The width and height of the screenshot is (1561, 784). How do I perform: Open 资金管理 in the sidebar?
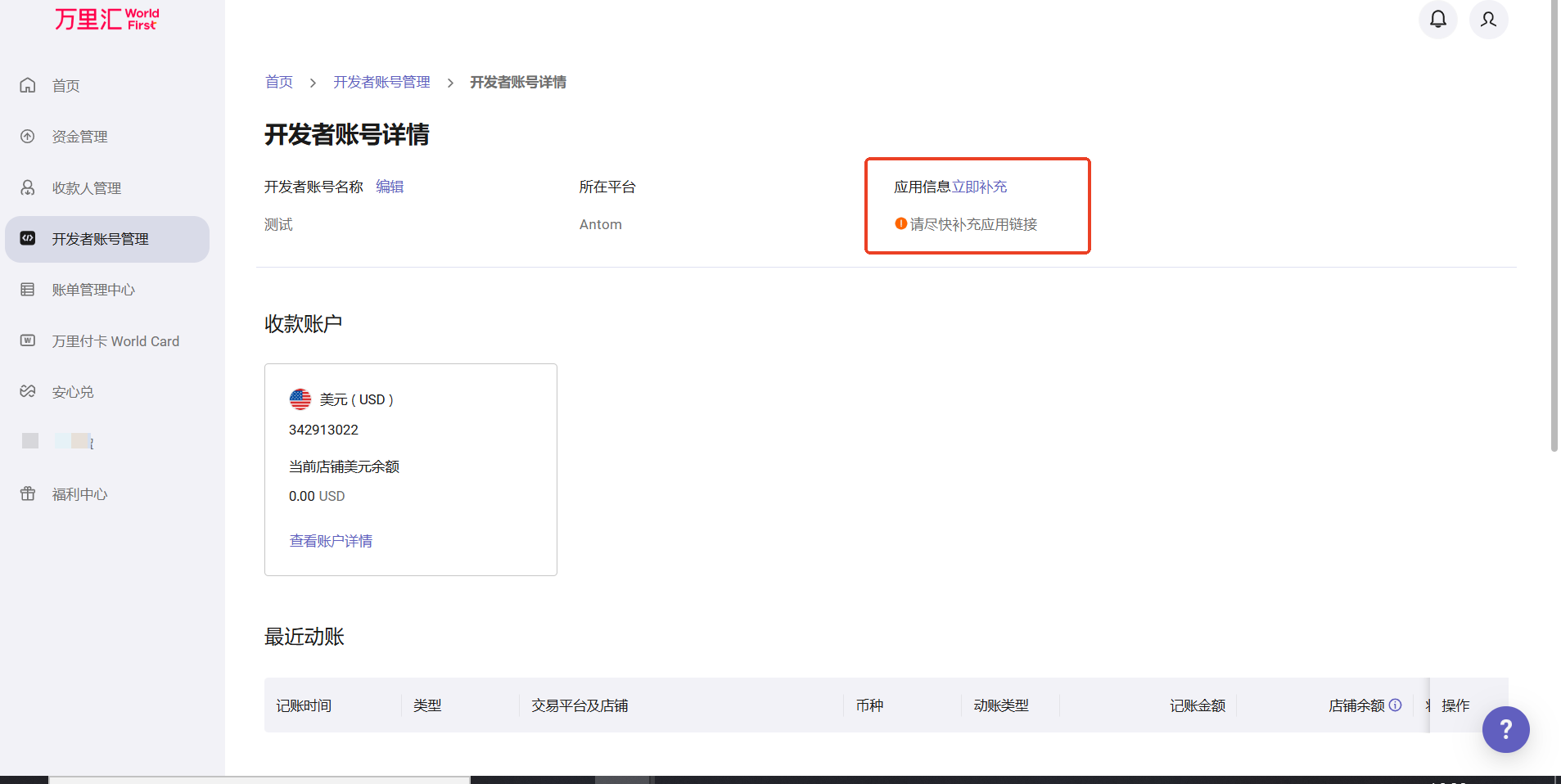79,137
